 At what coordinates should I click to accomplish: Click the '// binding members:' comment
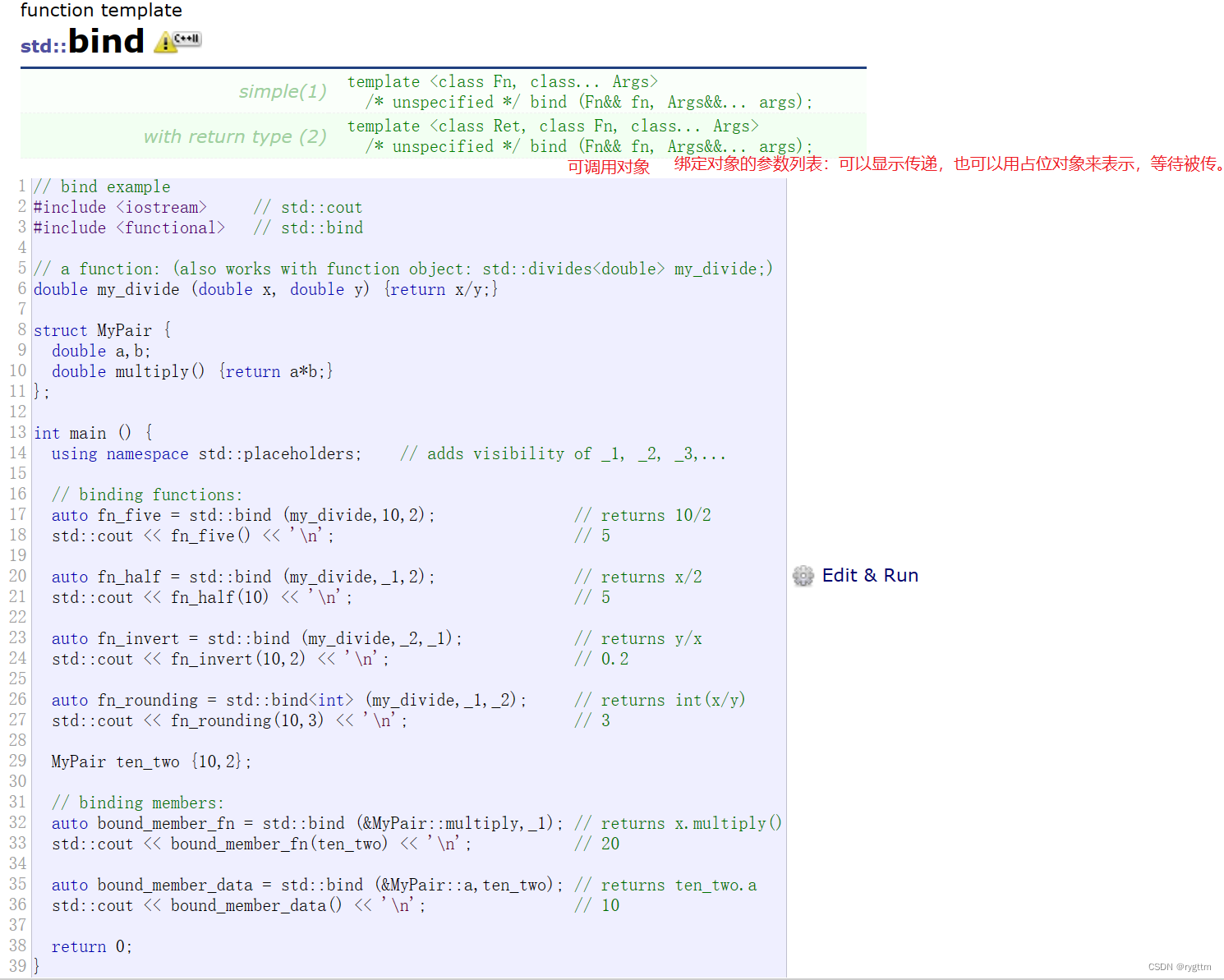click(138, 803)
